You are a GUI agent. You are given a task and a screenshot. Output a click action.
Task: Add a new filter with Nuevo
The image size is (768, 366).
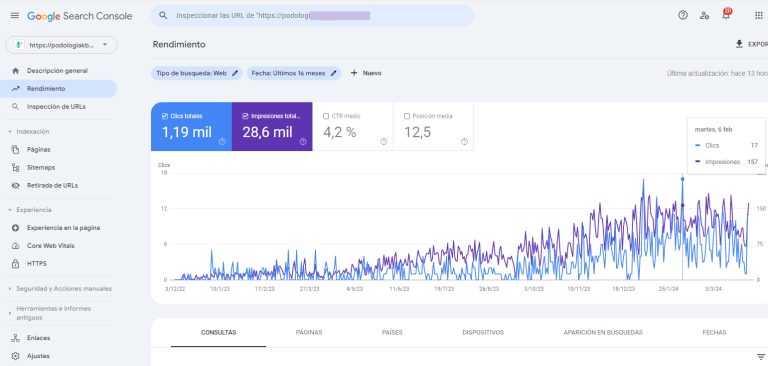pyautogui.click(x=366, y=73)
